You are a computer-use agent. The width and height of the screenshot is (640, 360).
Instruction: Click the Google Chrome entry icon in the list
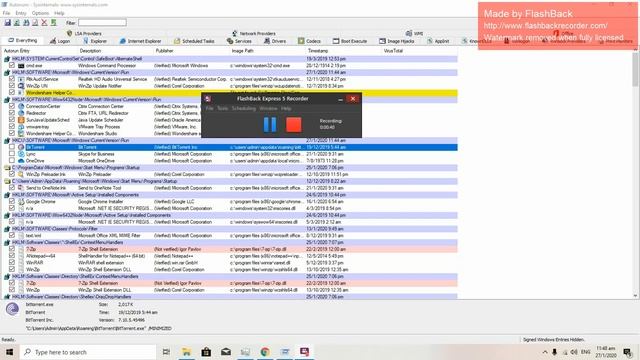pyautogui.click(x=21, y=202)
